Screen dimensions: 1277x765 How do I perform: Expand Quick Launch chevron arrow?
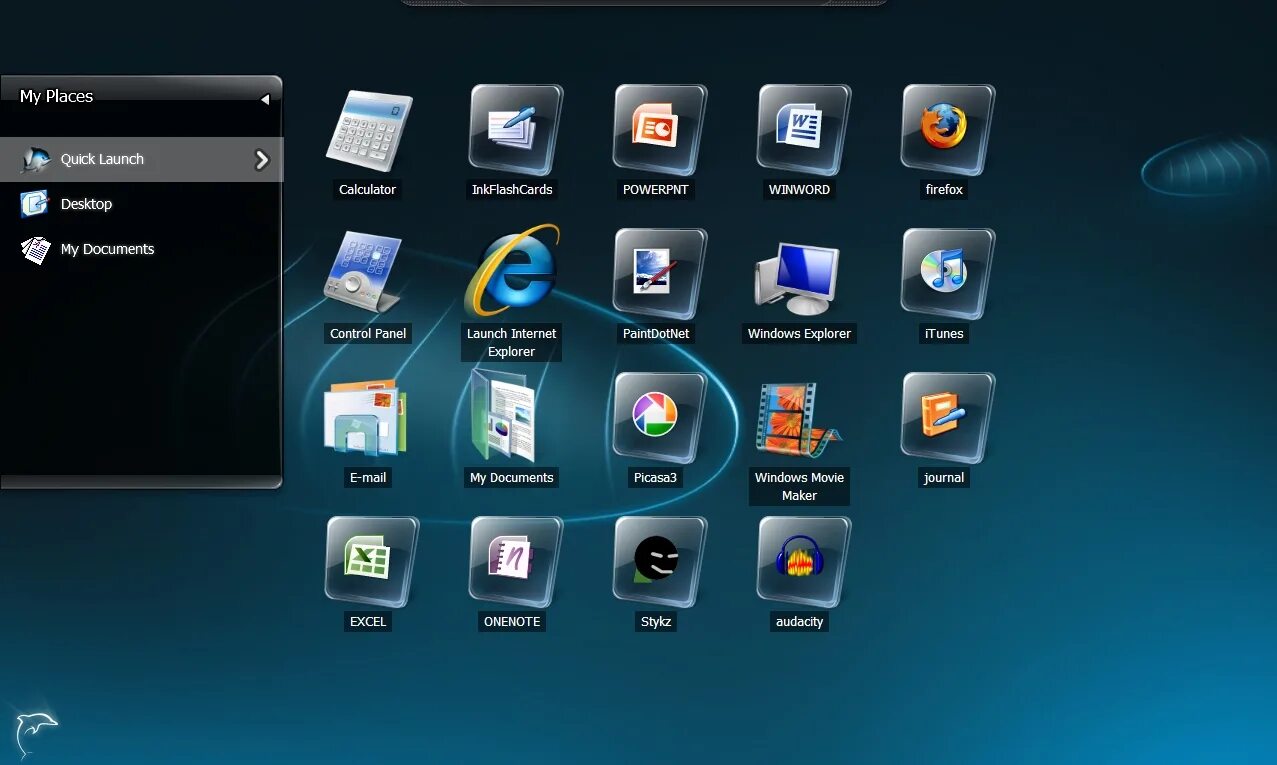(262, 160)
